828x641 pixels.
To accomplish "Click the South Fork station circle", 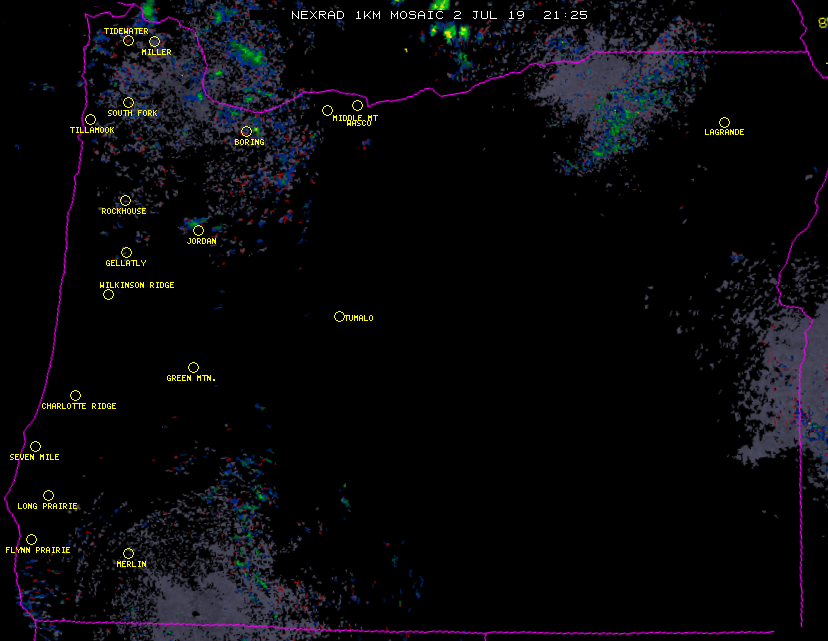I will pyautogui.click(x=128, y=102).
